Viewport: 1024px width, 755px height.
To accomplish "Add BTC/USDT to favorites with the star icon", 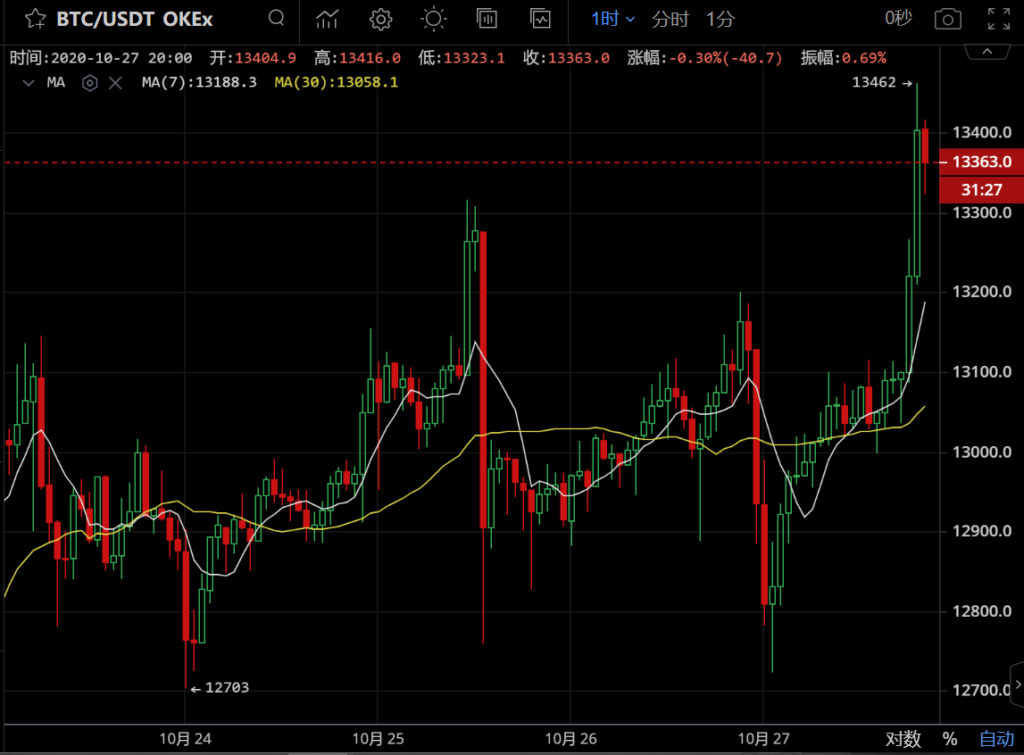I will [x=35, y=19].
